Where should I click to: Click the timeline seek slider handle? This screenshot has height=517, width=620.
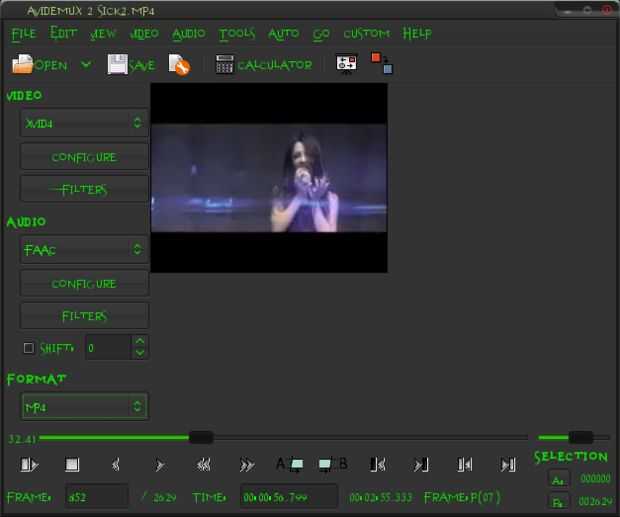(x=201, y=438)
